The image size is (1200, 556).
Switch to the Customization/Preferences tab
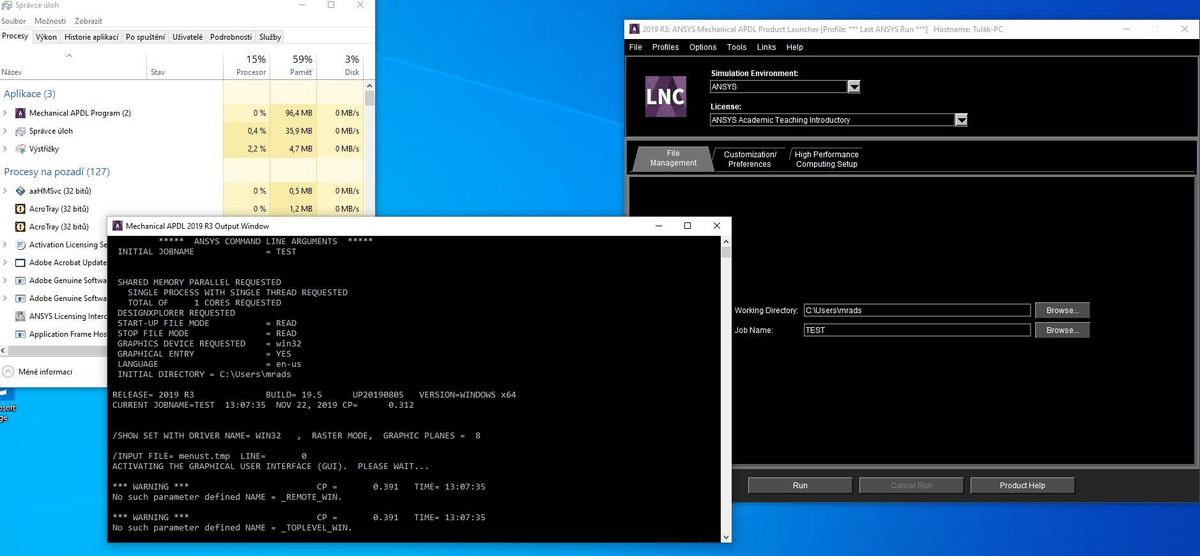coord(749,159)
